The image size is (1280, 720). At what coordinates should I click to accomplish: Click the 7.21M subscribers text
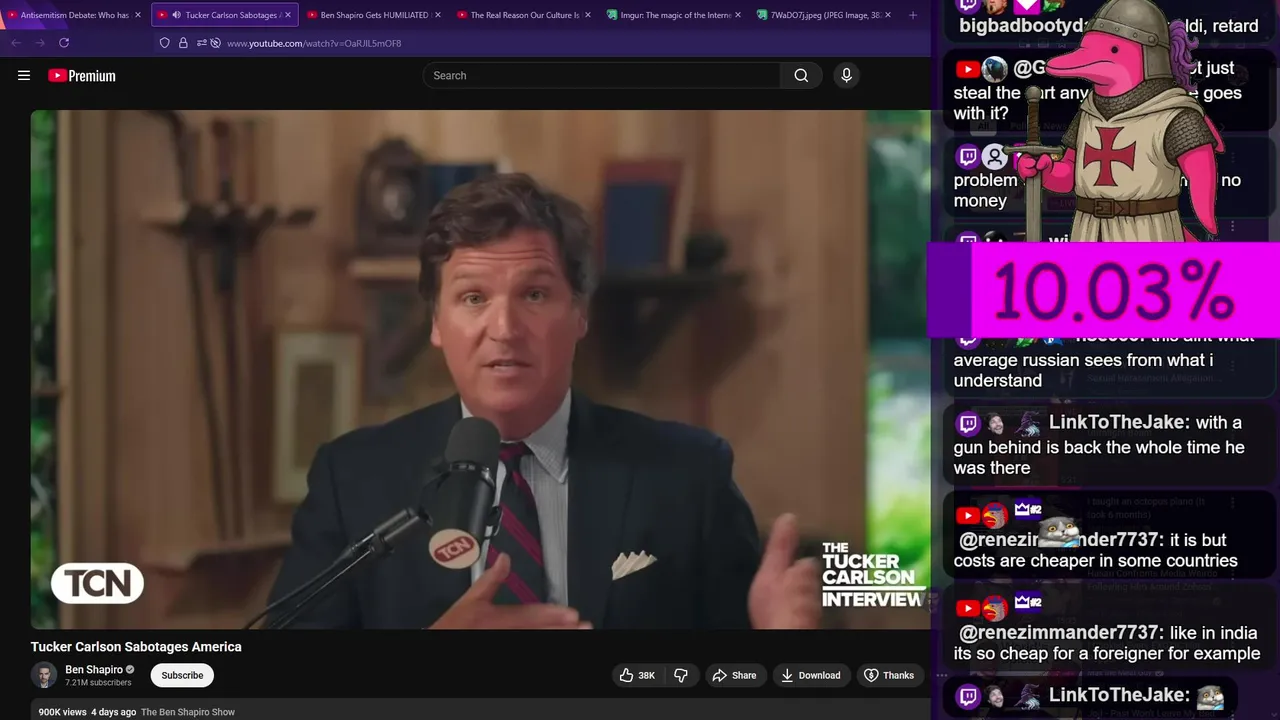98,683
